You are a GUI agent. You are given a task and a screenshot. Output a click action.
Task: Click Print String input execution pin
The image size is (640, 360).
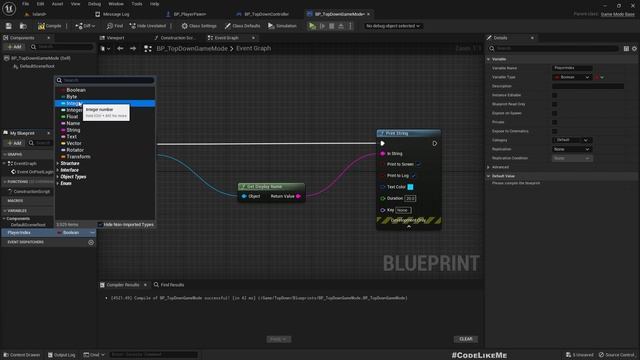pyautogui.click(x=382, y=143)
